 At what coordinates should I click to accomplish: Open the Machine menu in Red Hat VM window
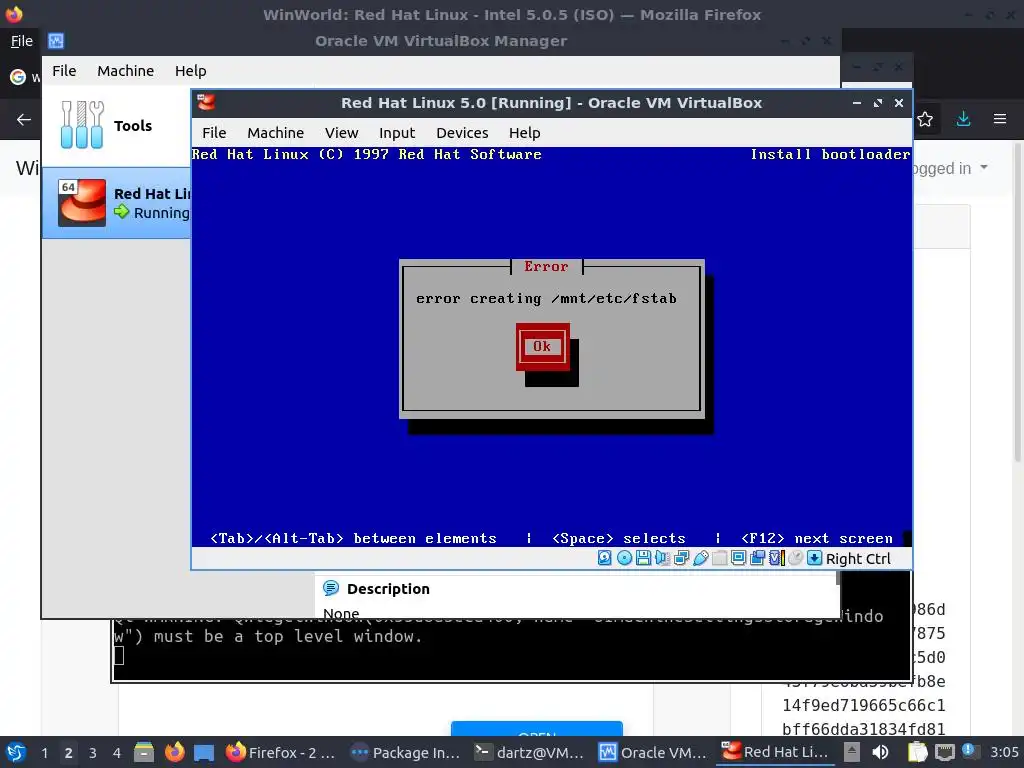(276, 133)
